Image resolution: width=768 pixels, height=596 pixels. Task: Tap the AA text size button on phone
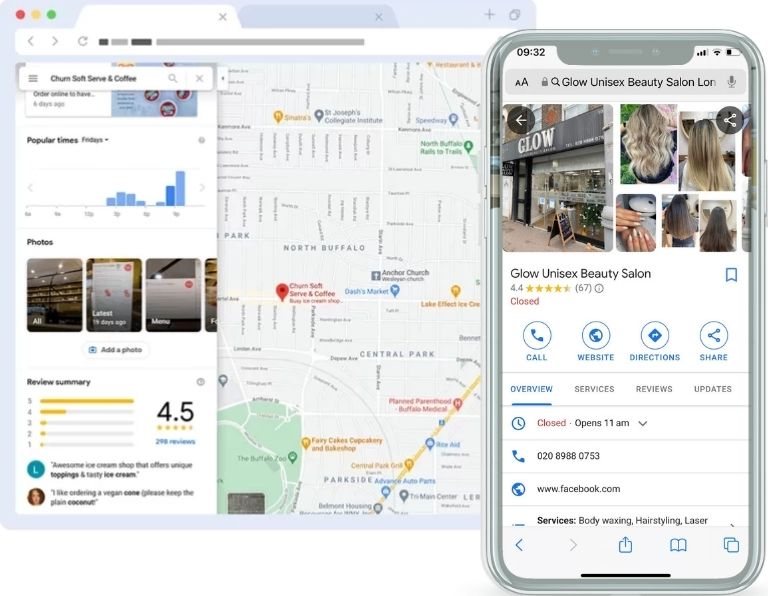pyautogui.click(x=522, y=82)
